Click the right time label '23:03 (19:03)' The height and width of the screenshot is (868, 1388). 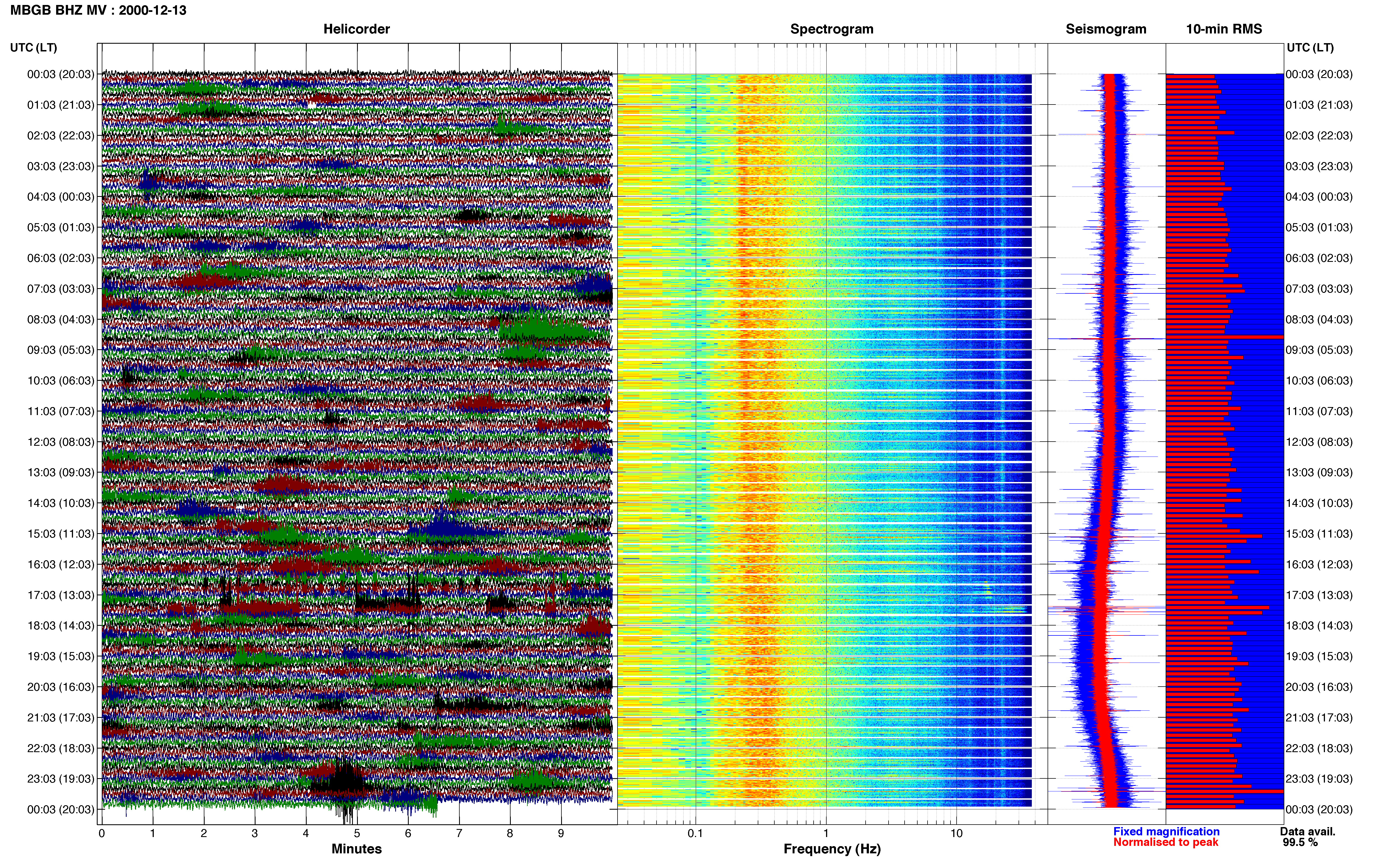[1319, 779]
